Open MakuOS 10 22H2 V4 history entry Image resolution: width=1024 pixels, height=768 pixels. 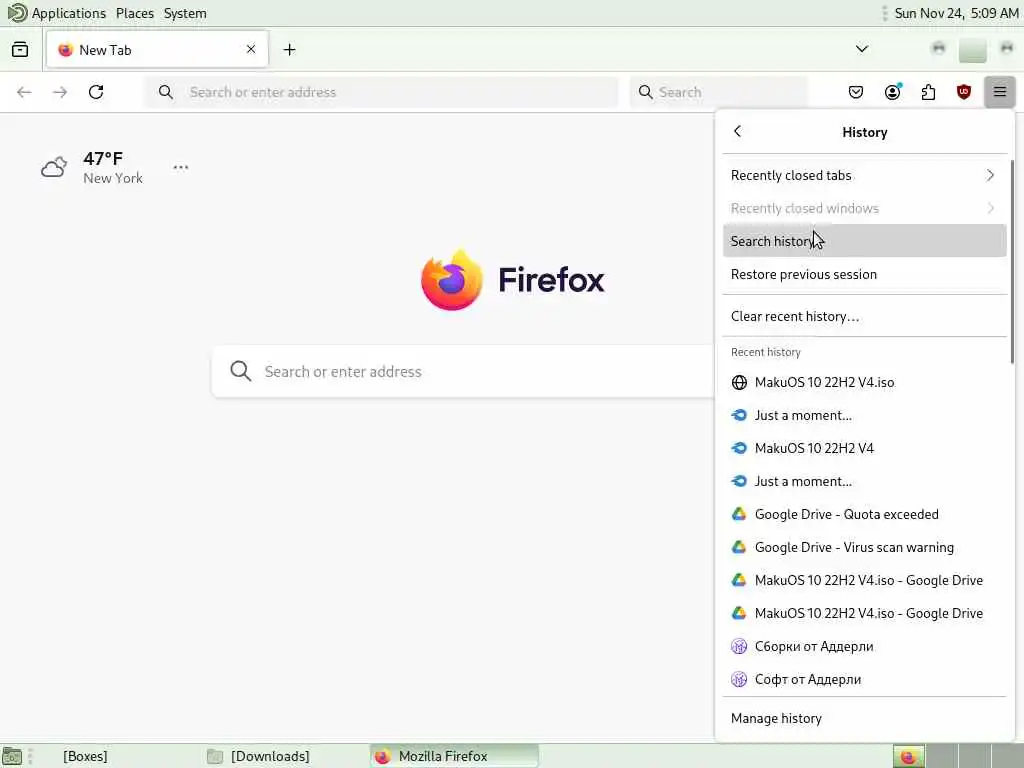pos(864,448)
